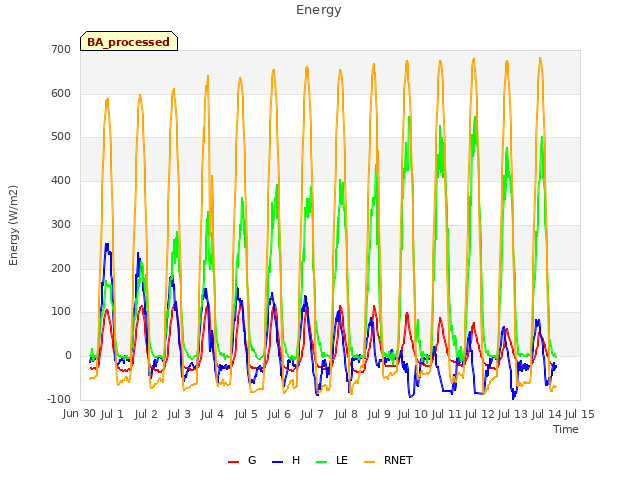
Task: Click the Jun 30 x-axis tick label
Action: pyautogui.click(x=79, y=414)
